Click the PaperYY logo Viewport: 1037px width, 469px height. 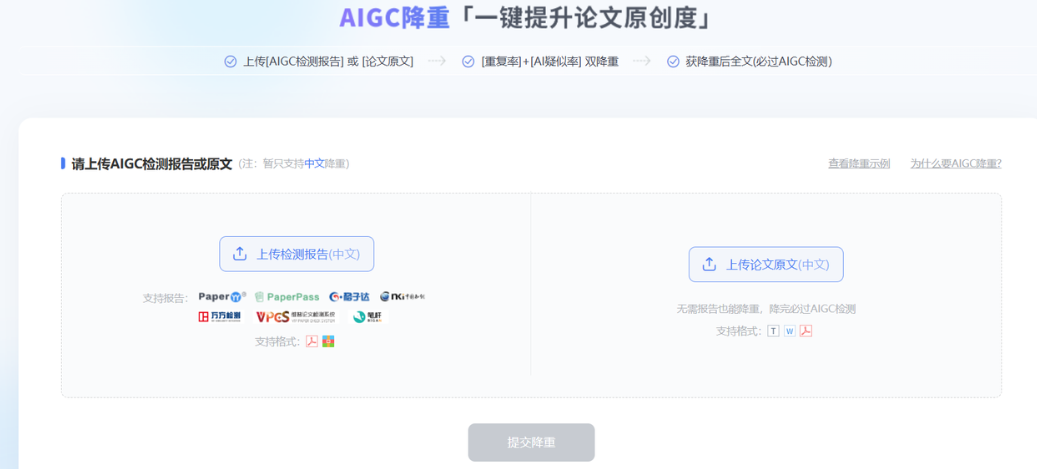pyautogui.click(x=222, y=296)
